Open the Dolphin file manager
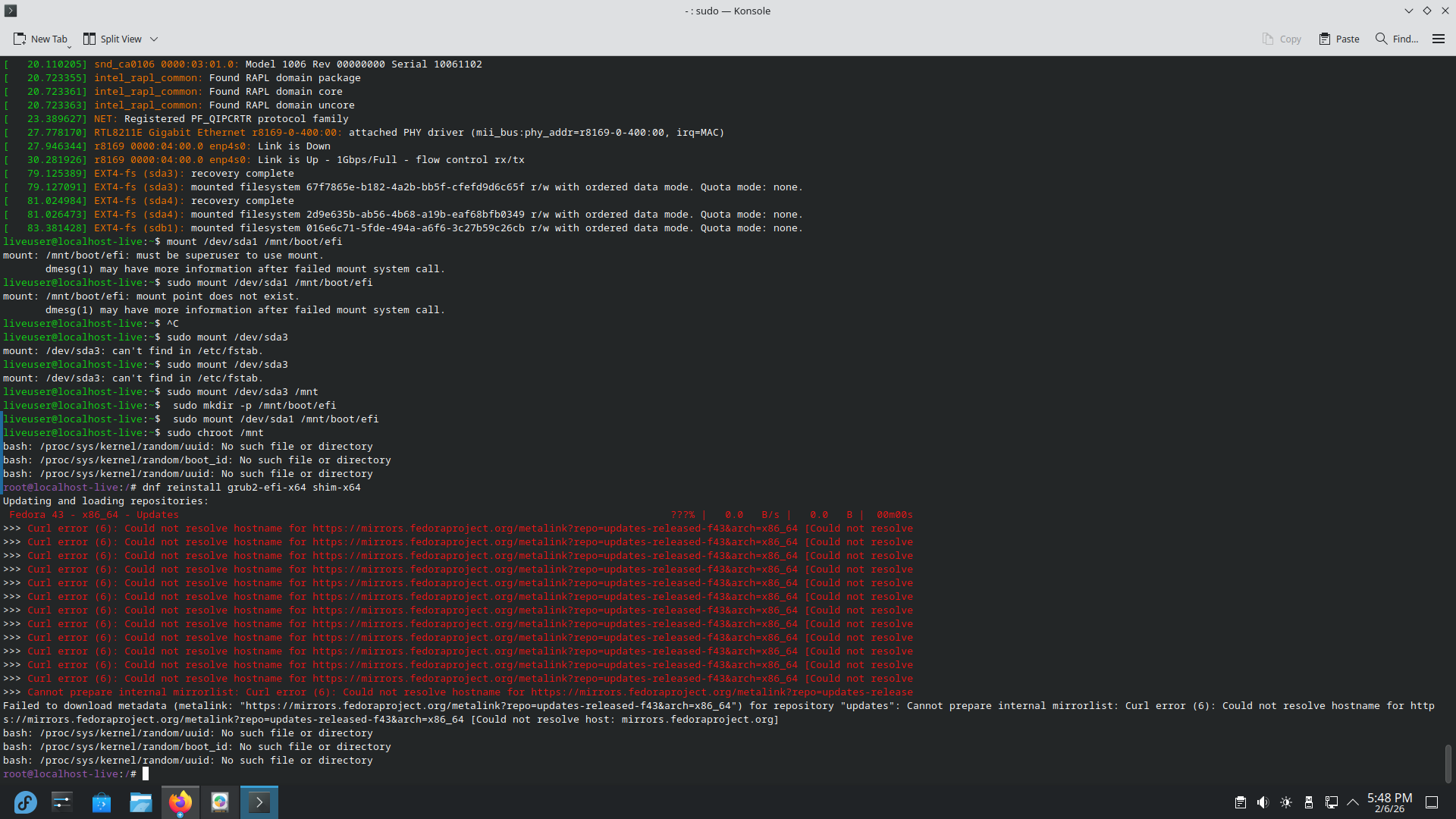The height and width of the screenshot is (819, 1456). coord(140,802)
